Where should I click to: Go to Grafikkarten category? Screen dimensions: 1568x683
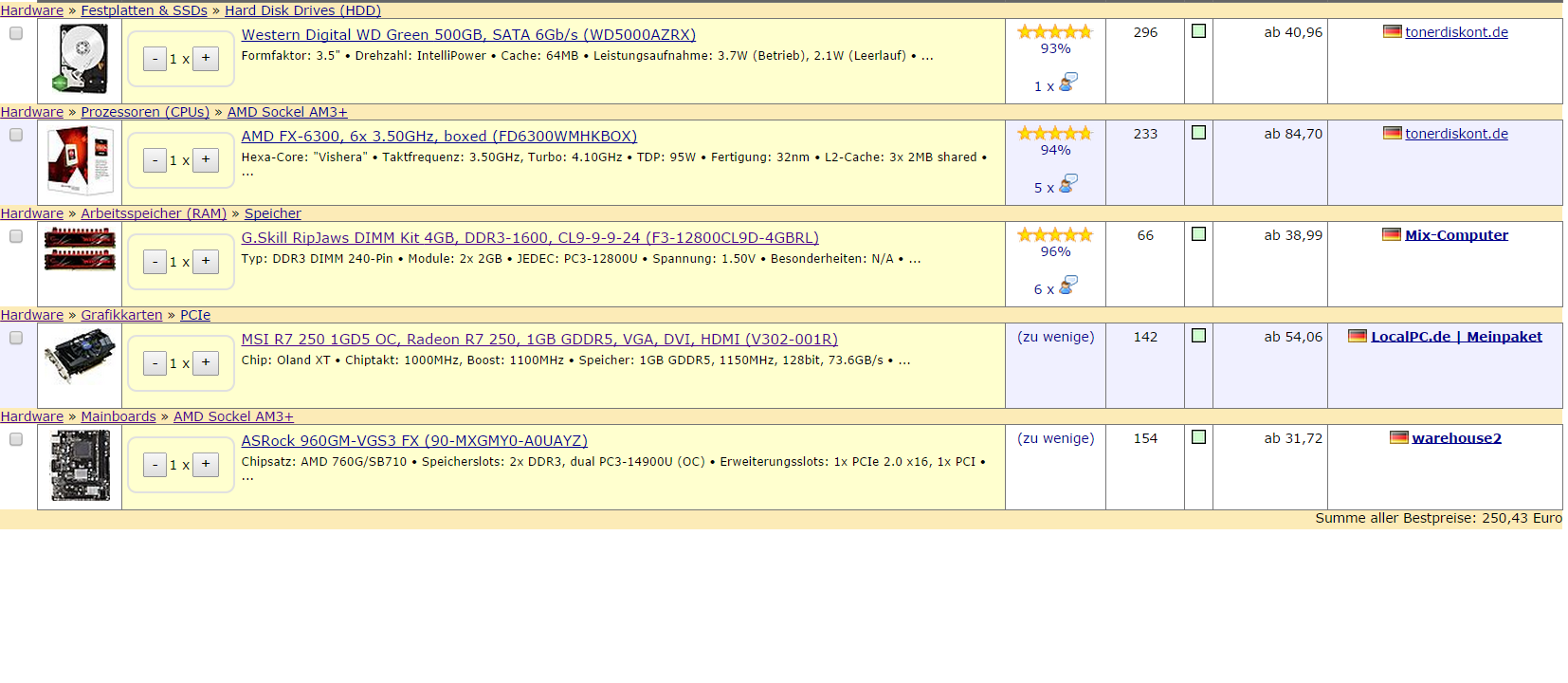coord(121,315)
